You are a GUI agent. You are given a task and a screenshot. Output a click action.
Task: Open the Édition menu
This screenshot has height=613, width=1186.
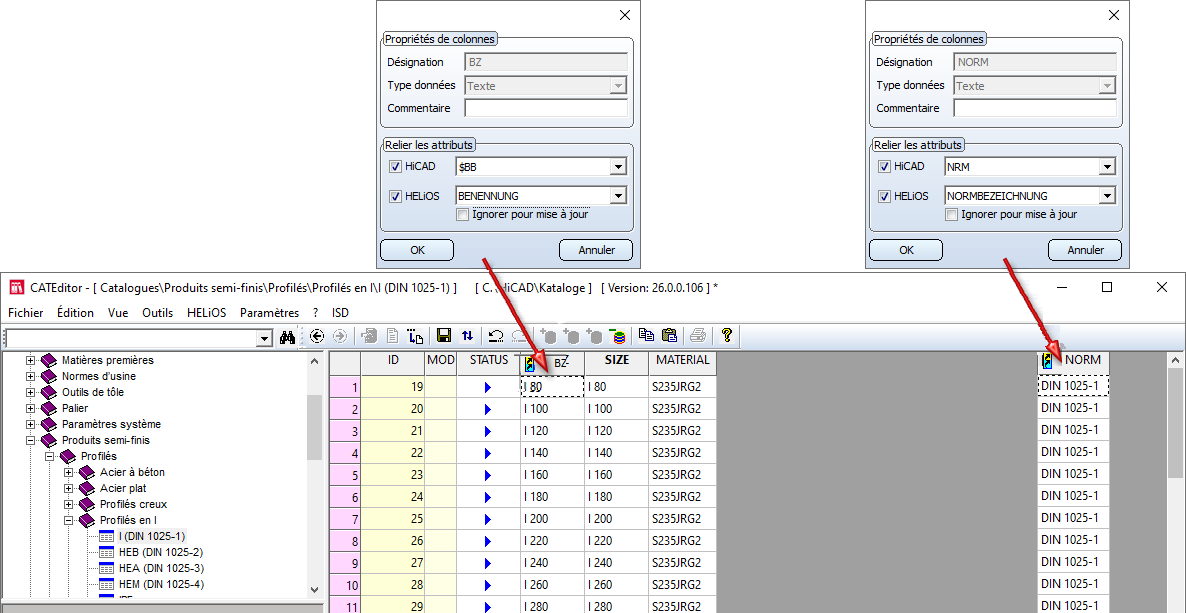(75, 313)
